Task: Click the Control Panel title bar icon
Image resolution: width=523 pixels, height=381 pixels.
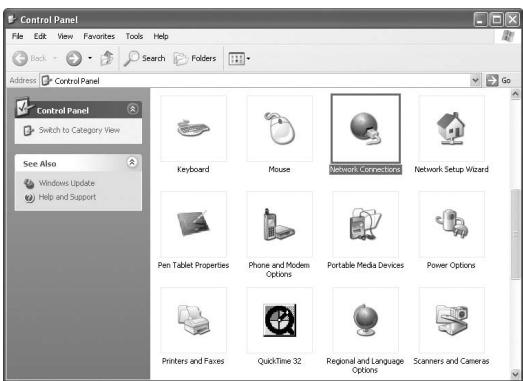Action: [x=12, y=19]
